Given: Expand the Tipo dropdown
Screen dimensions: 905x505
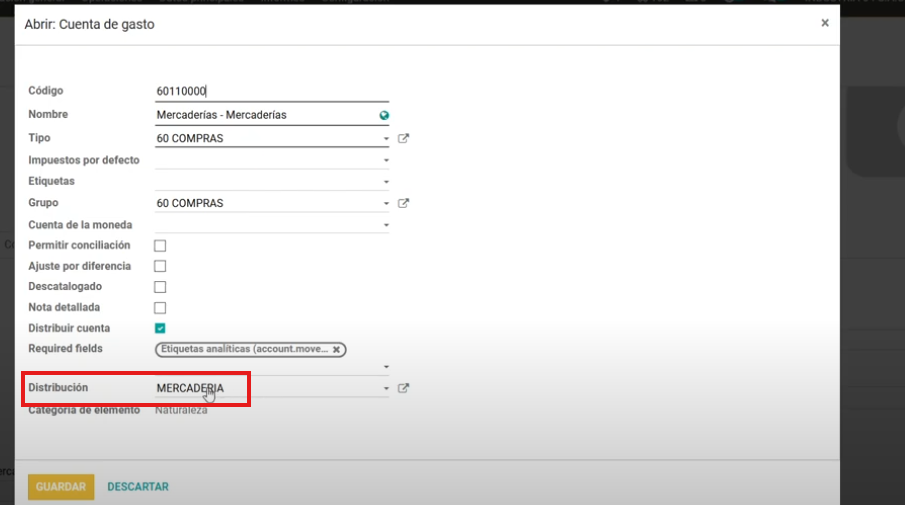Looking at the screenshot, I should pyautogui.click(x=386, y=139).
